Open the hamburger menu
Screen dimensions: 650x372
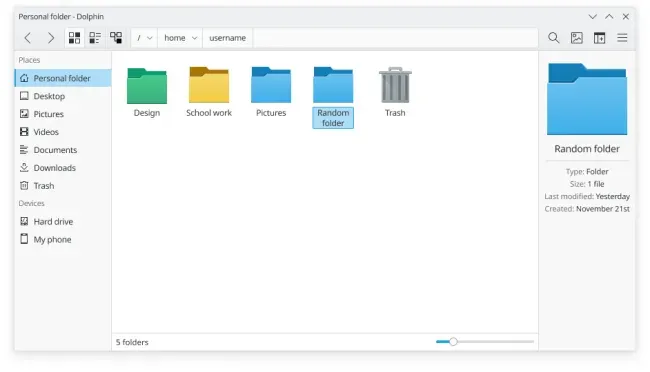pos(622,38)
